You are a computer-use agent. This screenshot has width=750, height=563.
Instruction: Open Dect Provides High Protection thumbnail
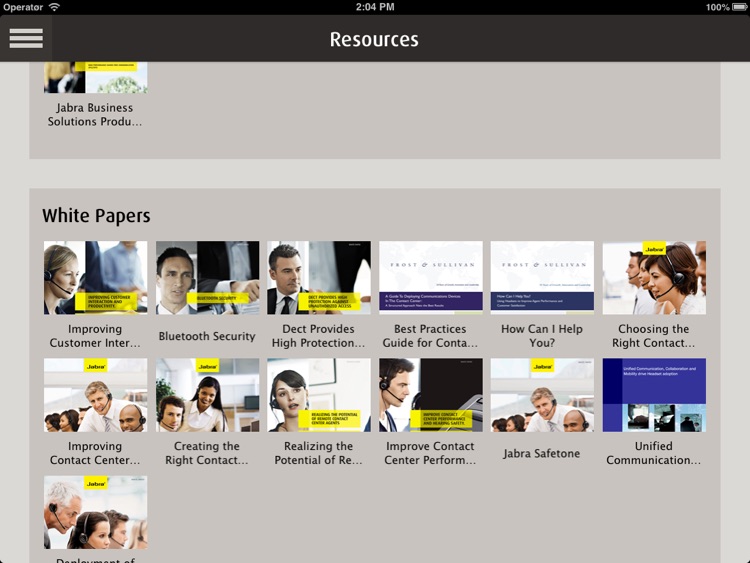[x=319, y=278]
